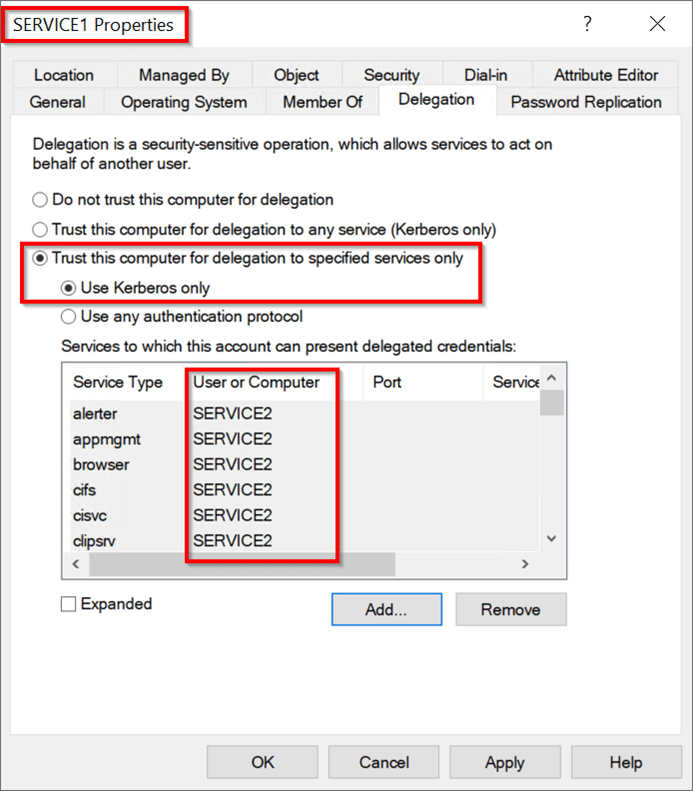Select Trust for delegation to specified services only
The image size is (693, 791).
point(248,258)
